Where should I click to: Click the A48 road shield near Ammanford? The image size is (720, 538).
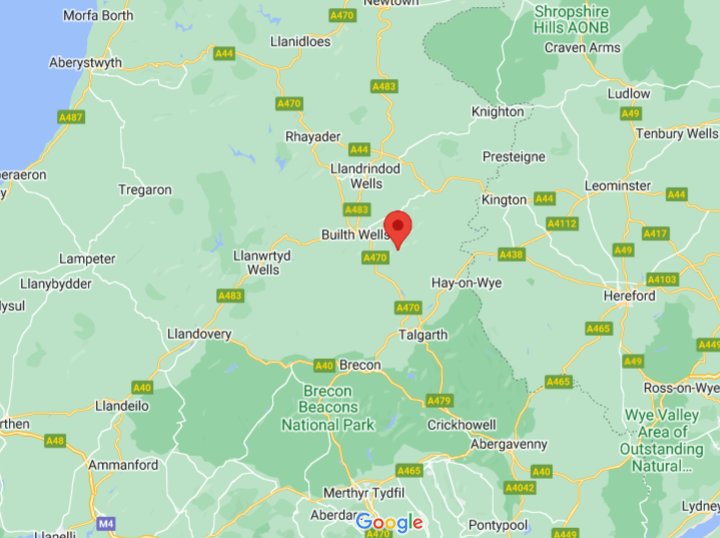pos(56,441)
